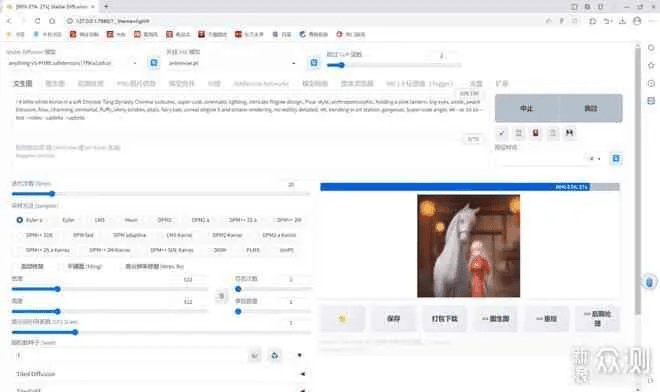
Task: Refresh the external VAE model list
Action: [x=314, y=63]
